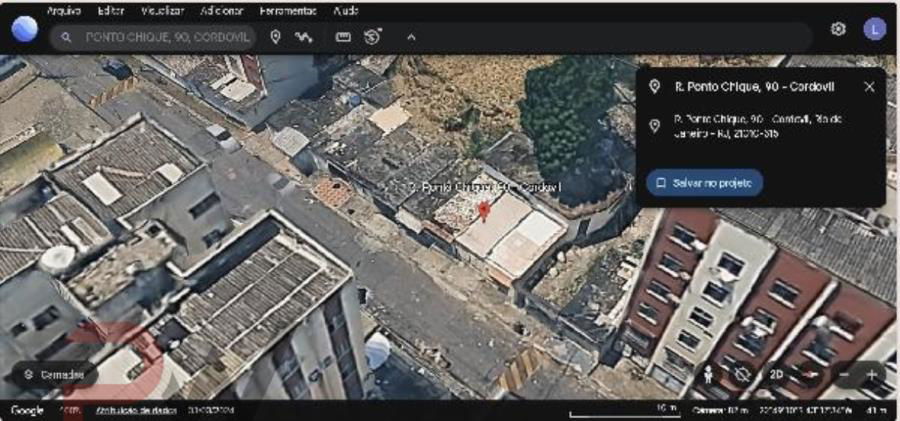
Task: Open the Camadas layers panel
Action: tap(55, 375)
